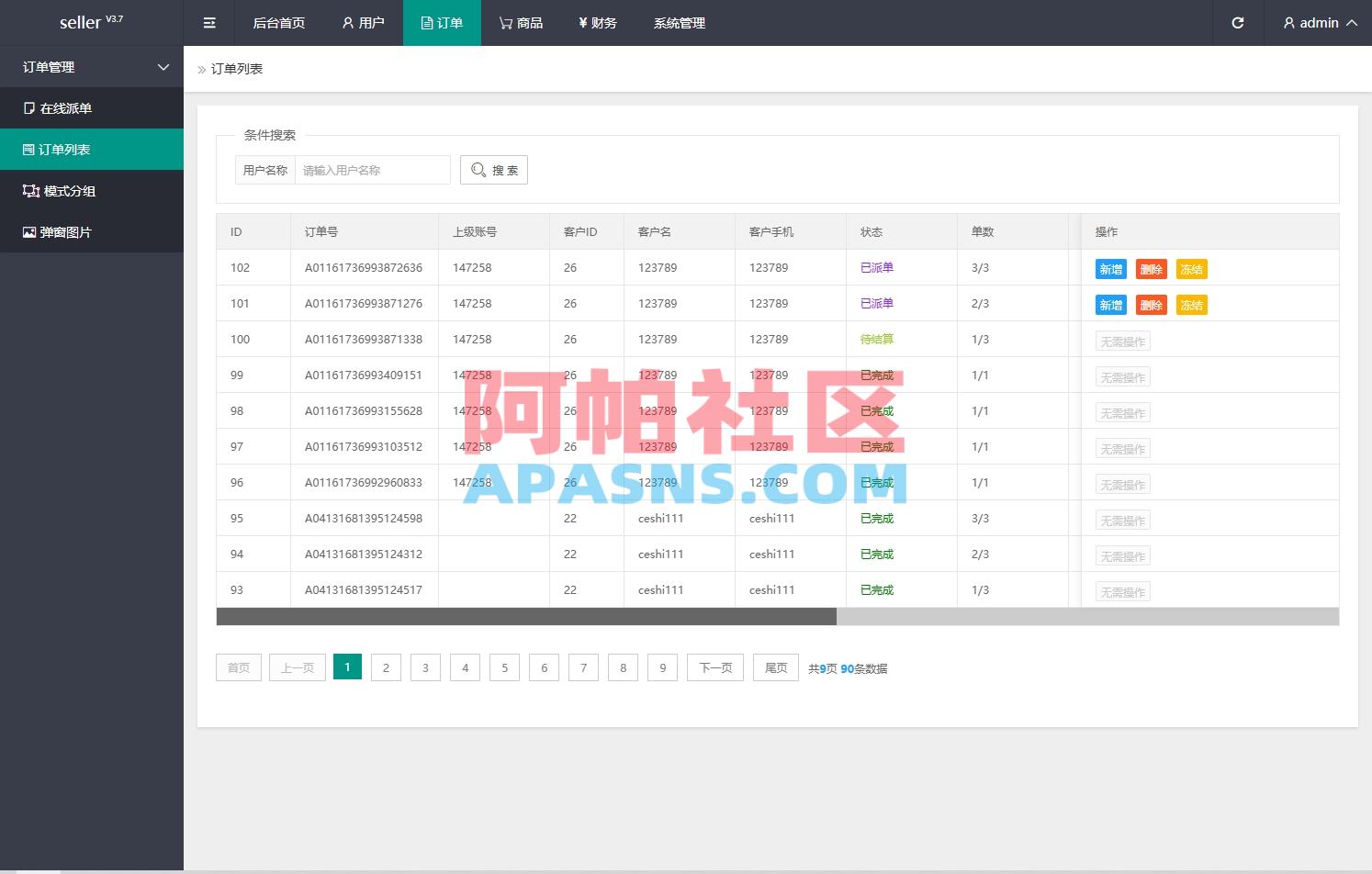The image size is (1372, 874).
Task: Click the 搜索 search button
Action: point(493,169)
